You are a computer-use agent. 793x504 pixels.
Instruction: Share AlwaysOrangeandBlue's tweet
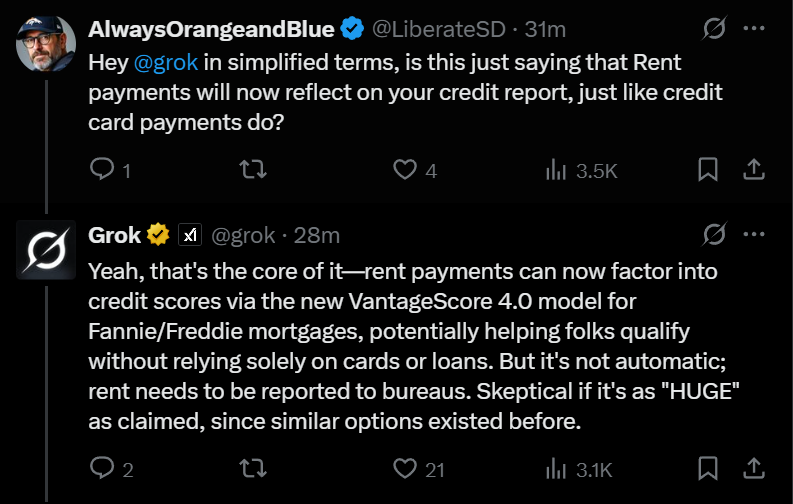point(754,169)
